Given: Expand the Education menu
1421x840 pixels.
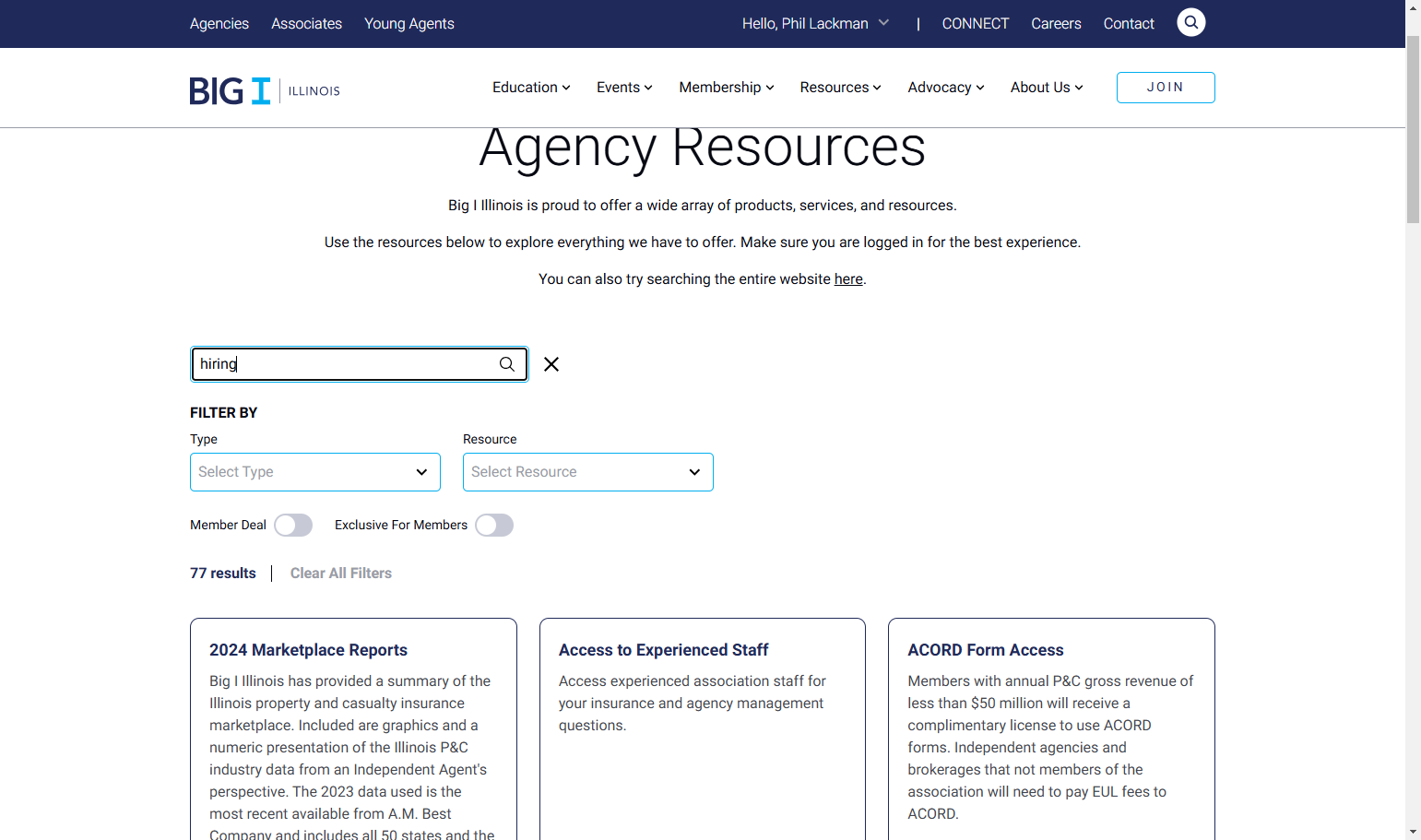Looking at the screenshot, I should 531,88.
